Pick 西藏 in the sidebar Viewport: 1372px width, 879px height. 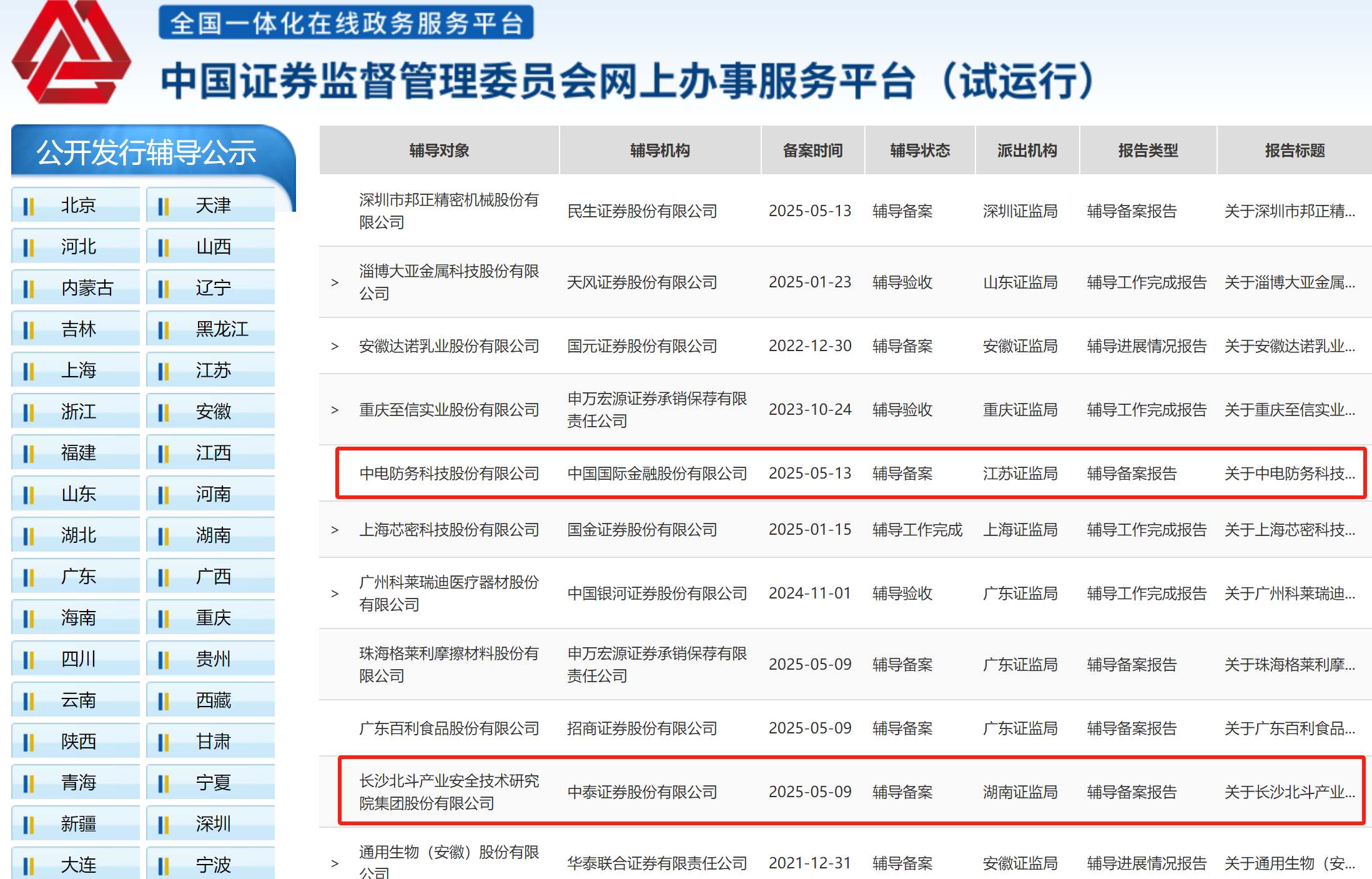click(x=210, y=700)
